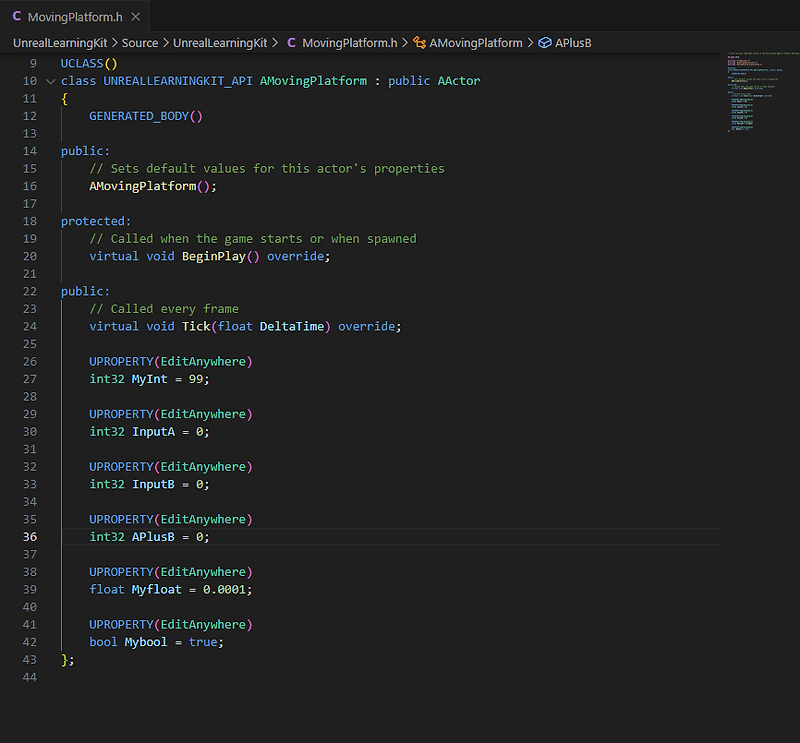
Task: Switch to the MovingPlatform.h tab
Action: click(x=75, y=16)
